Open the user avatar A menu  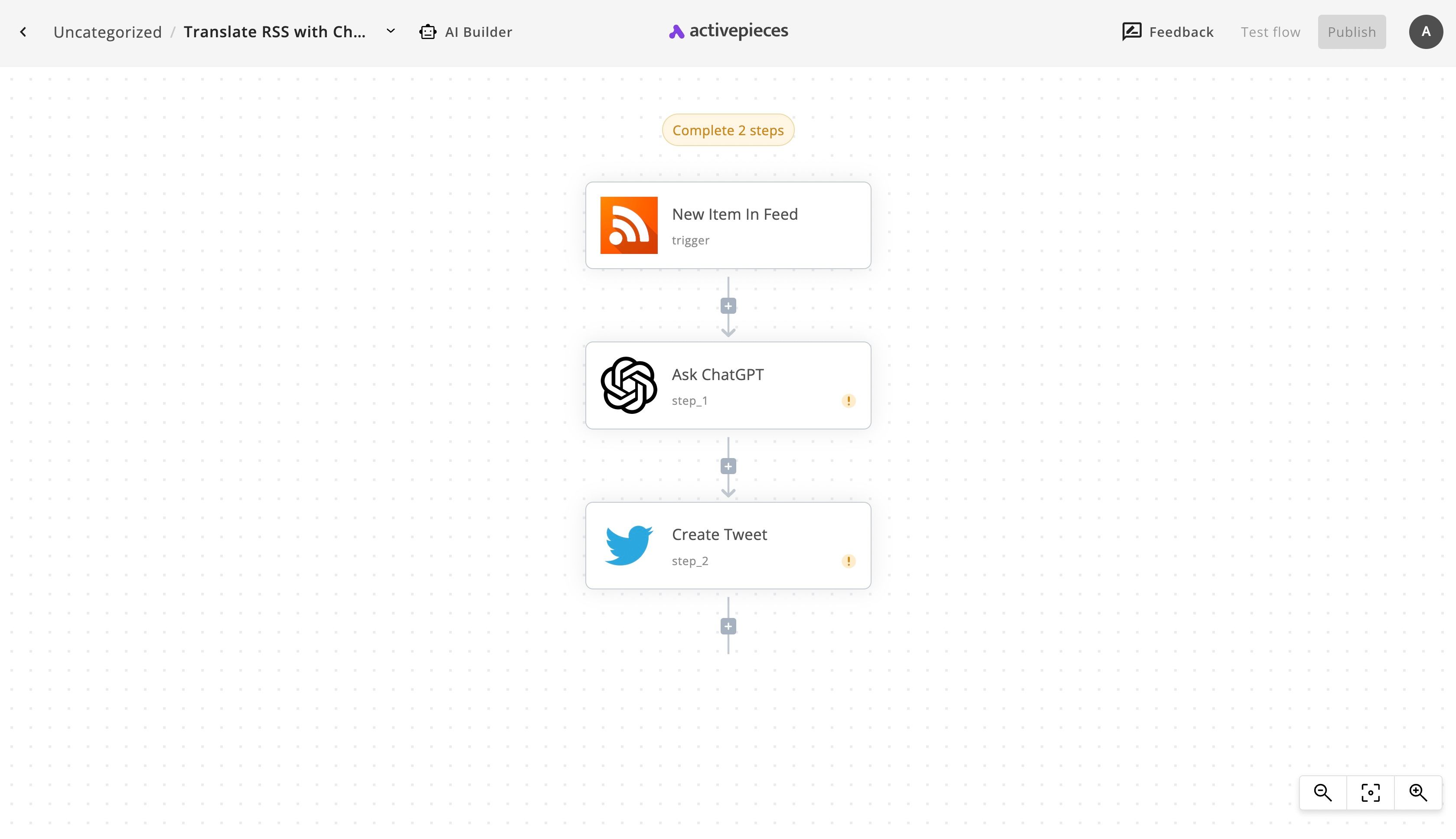[1426, 32]
